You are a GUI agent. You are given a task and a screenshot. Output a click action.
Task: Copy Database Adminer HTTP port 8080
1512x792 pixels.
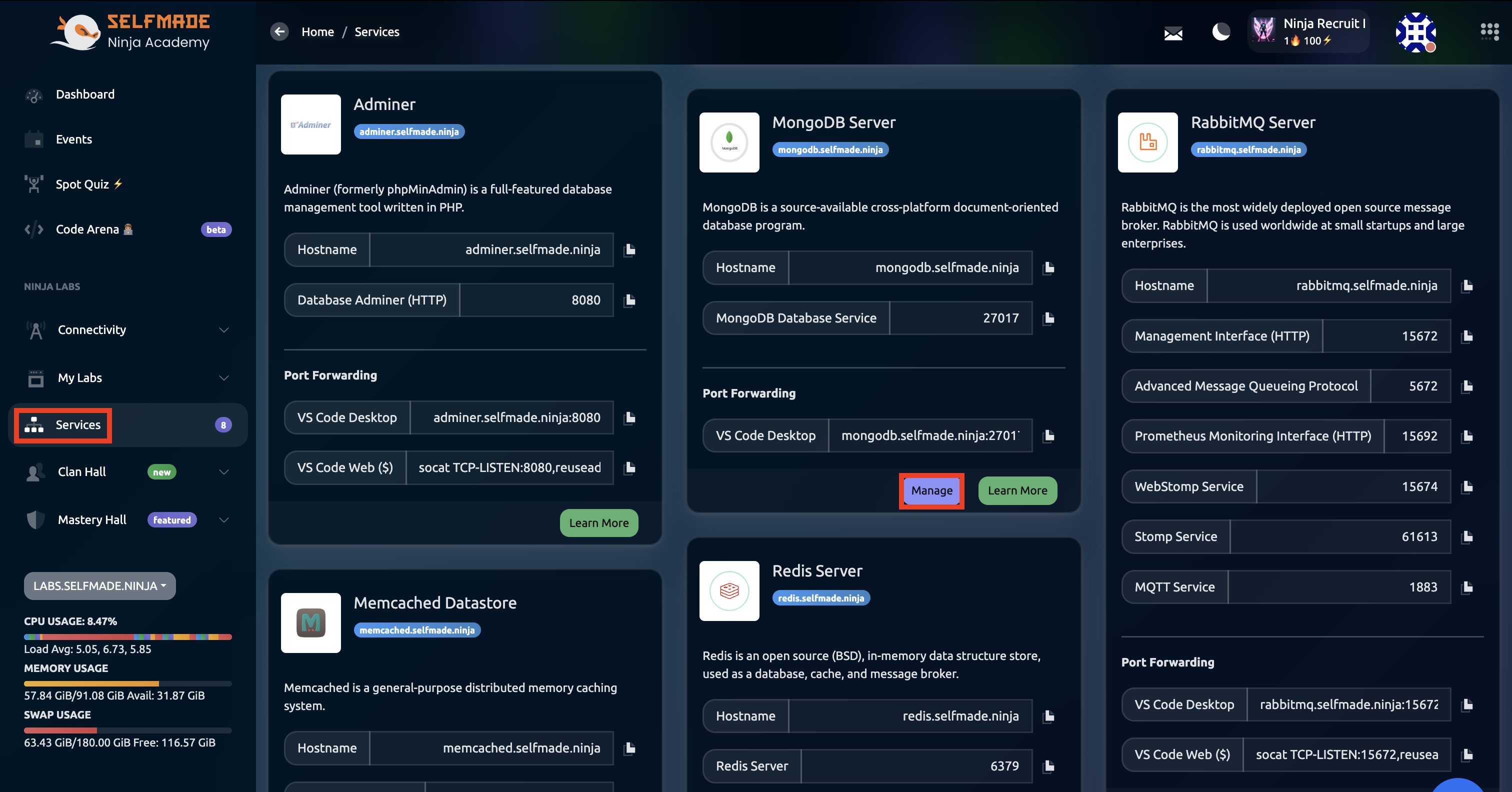[630, 300]
